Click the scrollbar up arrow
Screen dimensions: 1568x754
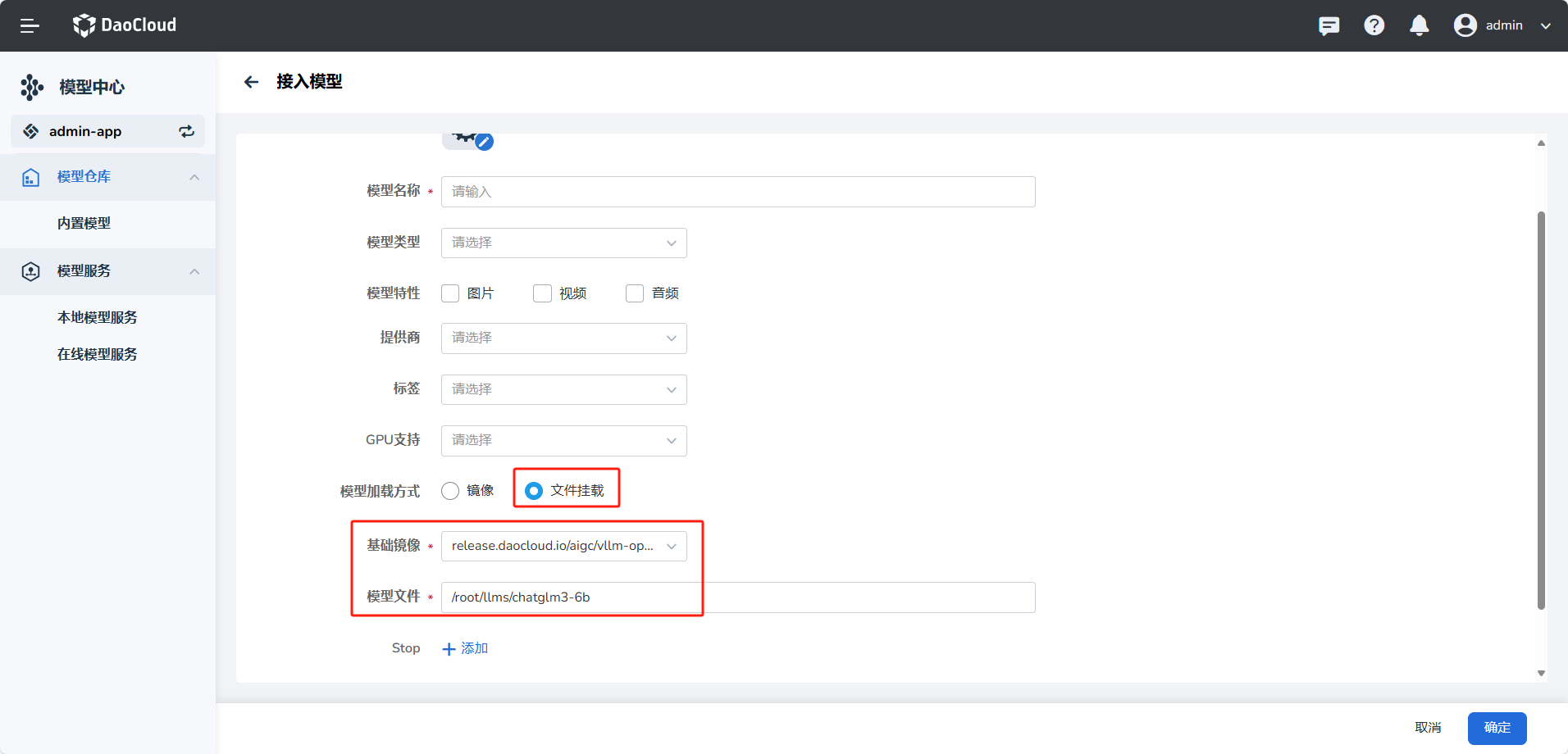pyautogui.click(x=1541, y=143)
